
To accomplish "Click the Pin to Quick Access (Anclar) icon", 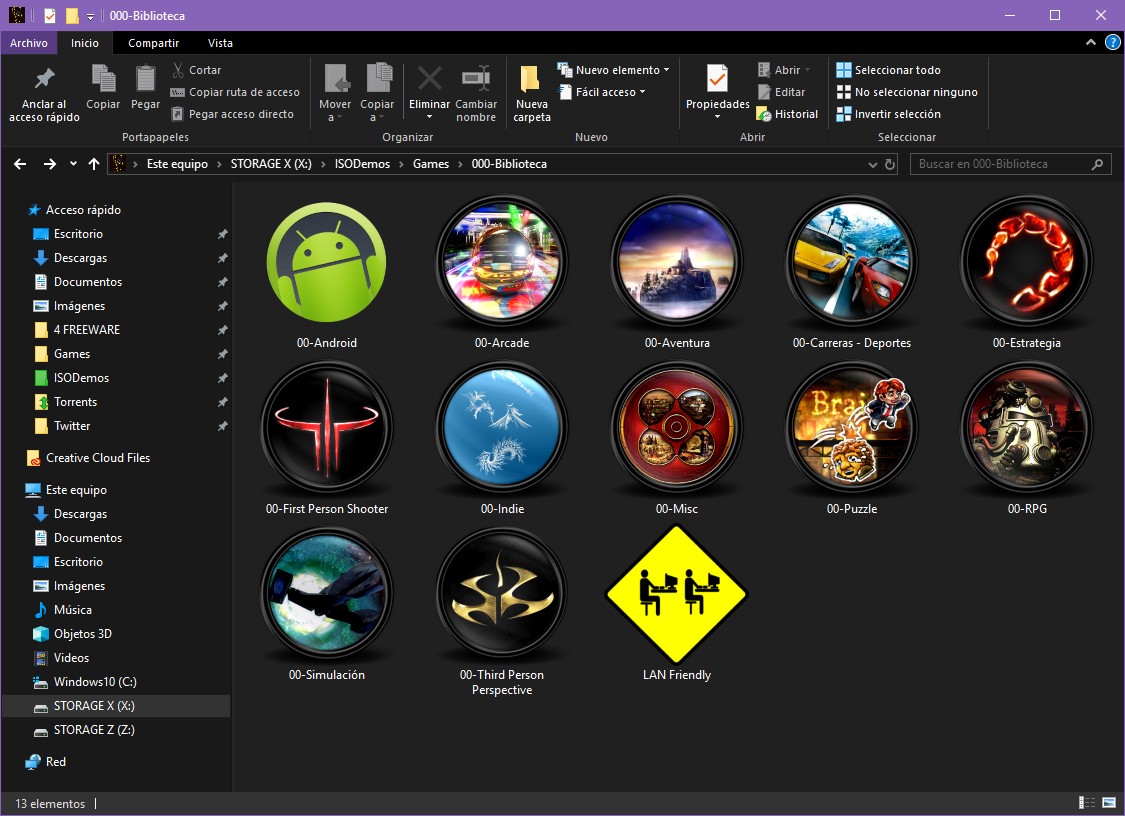I will coord(44,80).
